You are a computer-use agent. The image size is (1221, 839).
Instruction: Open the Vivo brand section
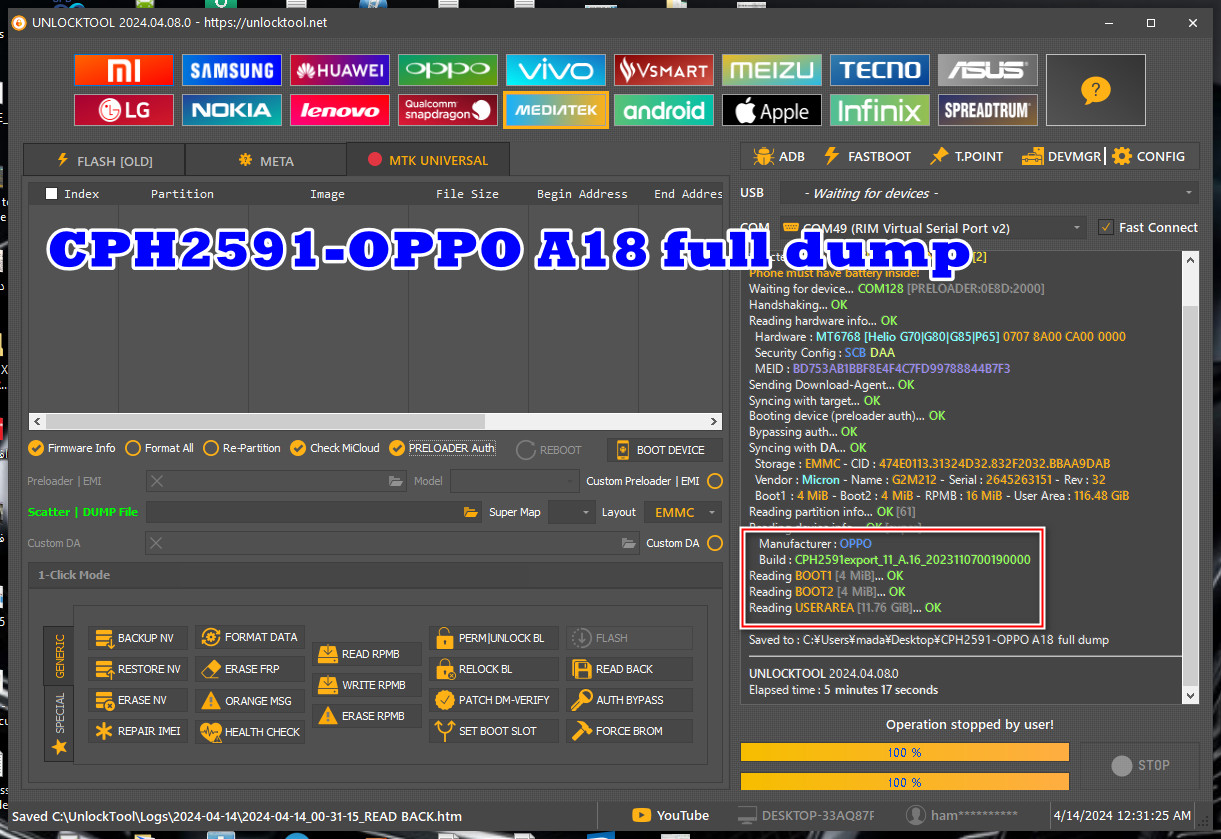click(556, 70)
